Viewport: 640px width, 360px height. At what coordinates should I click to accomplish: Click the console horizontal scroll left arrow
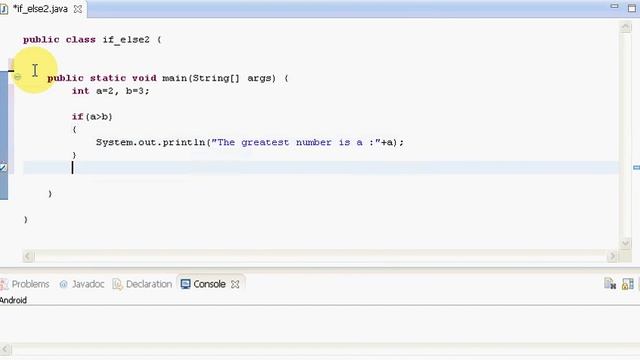point(5,349)
